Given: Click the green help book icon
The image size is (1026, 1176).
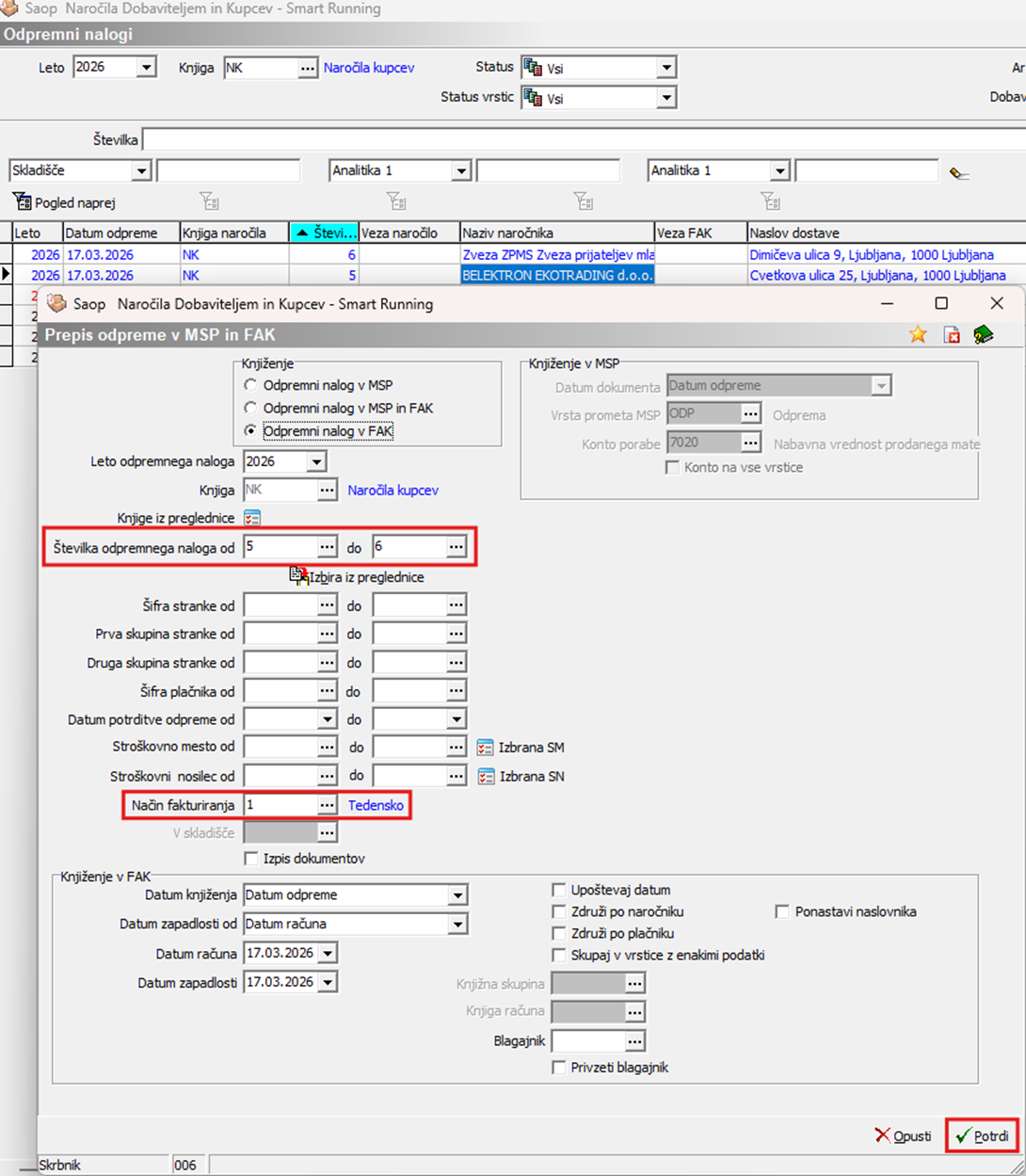Looking at the screenshot, I should pyautogui.click(x=984, y=335).
